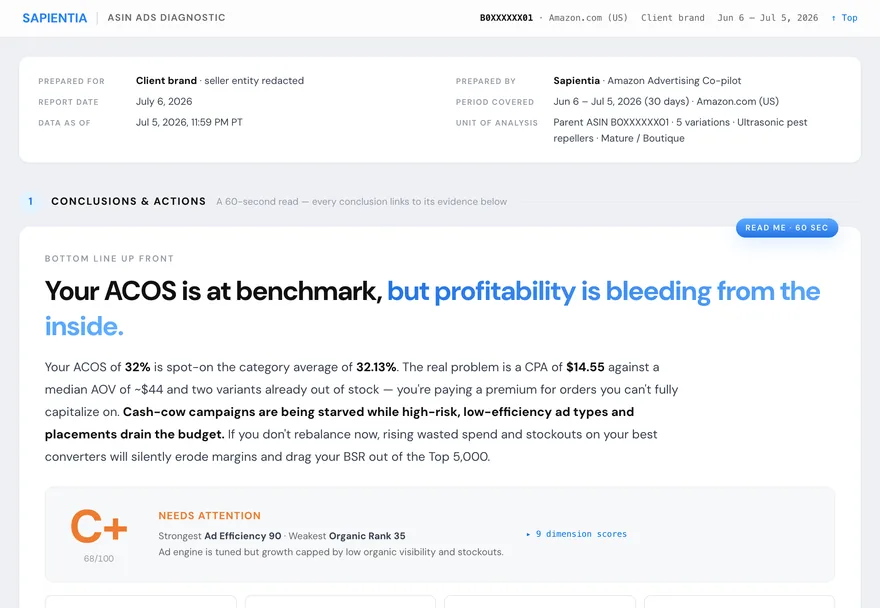This screenshot has height=608, width=880.
Task: Click the Weakest Organic Rank 35 text
Action: point(347,536)
